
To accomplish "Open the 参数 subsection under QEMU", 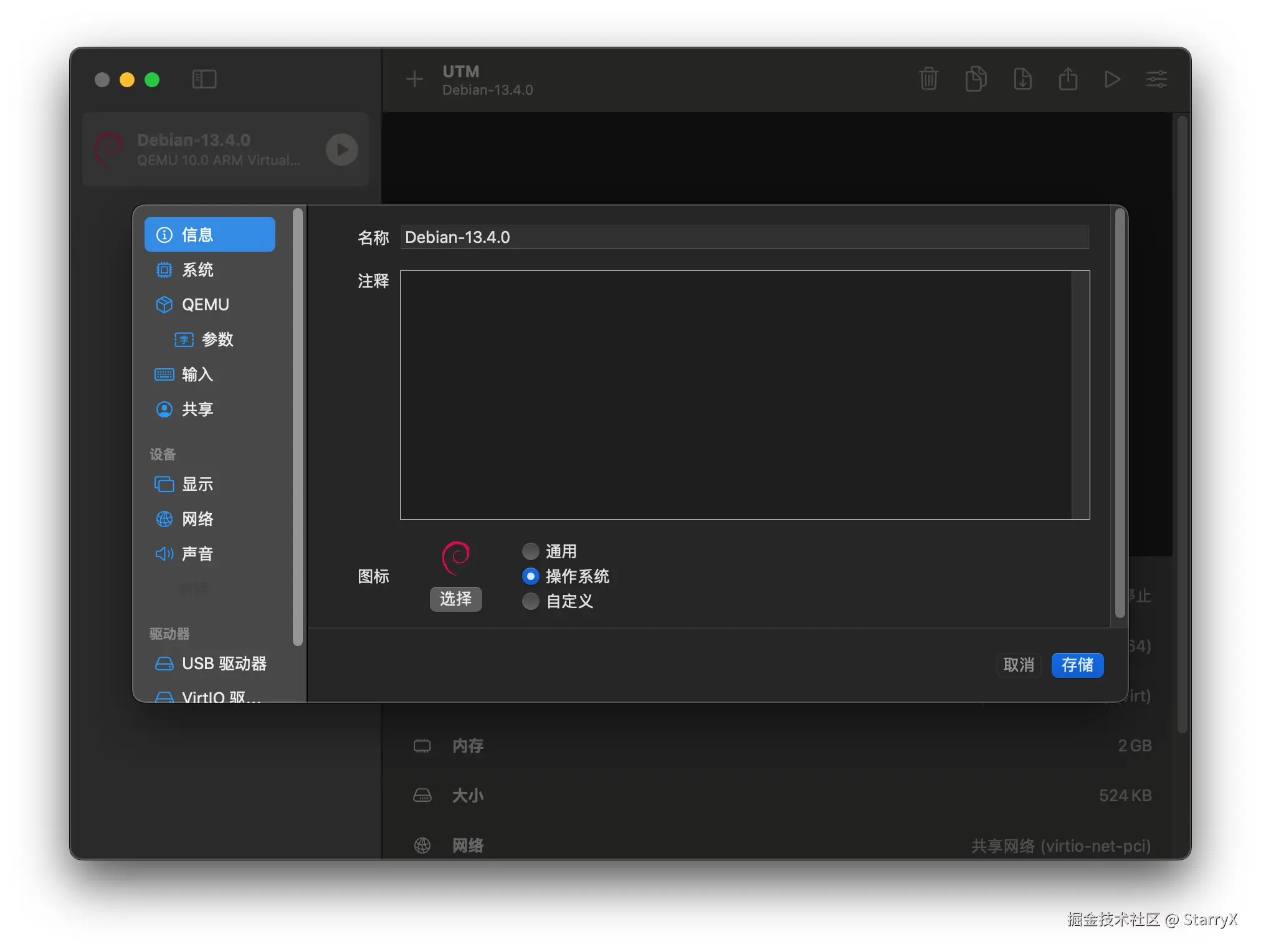I will point(217,340).
